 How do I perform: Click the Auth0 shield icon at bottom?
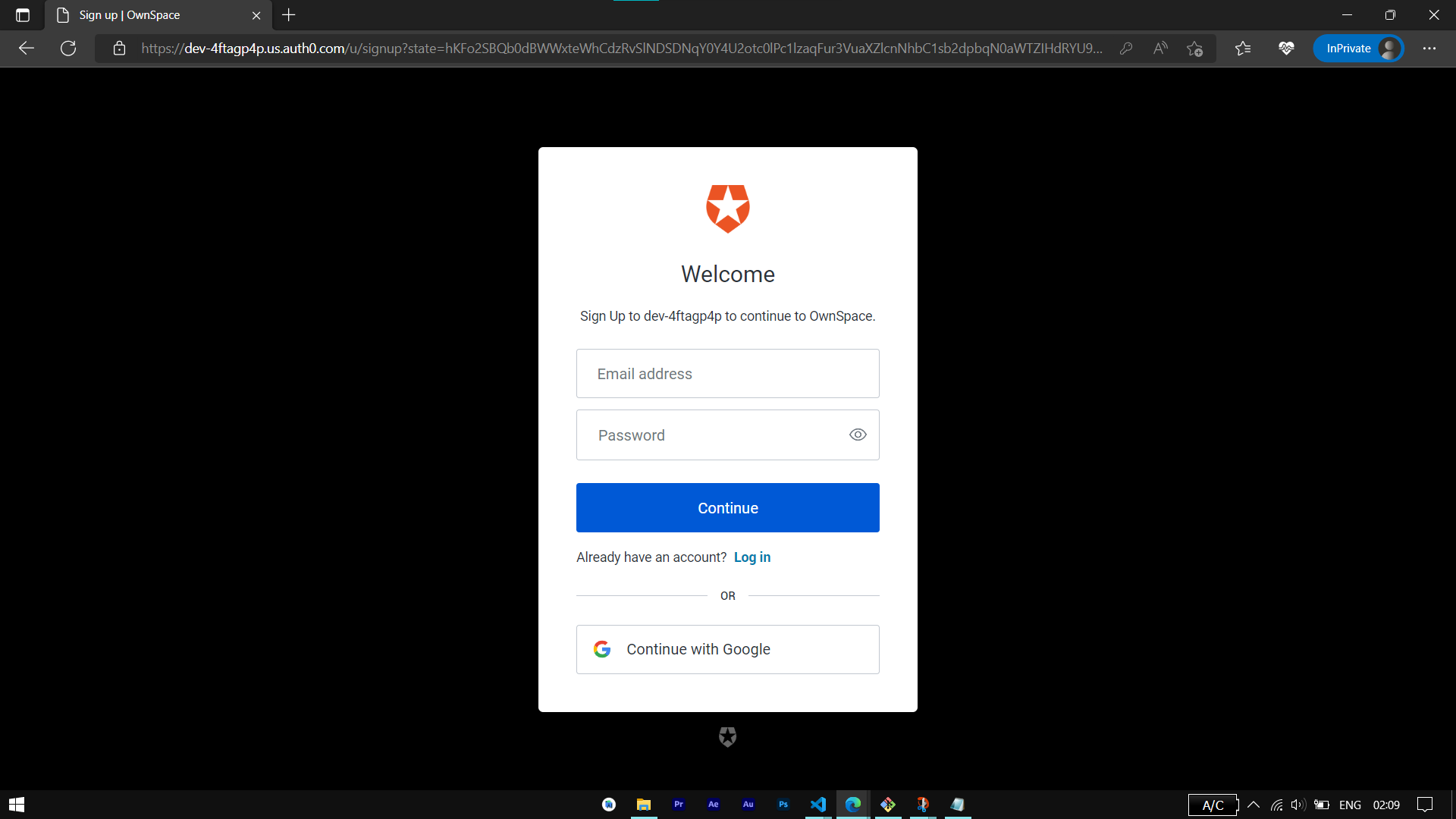coord(727,737)
